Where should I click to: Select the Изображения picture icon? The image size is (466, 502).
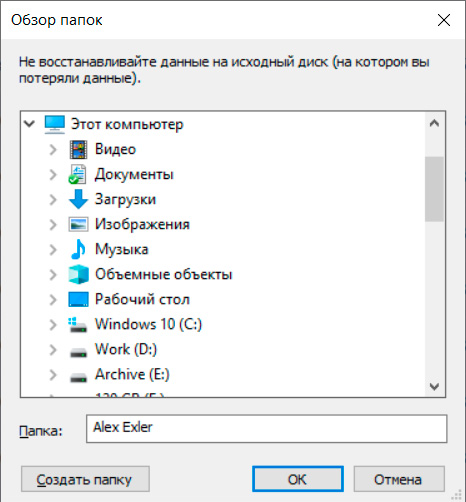(x=78, y=224)
